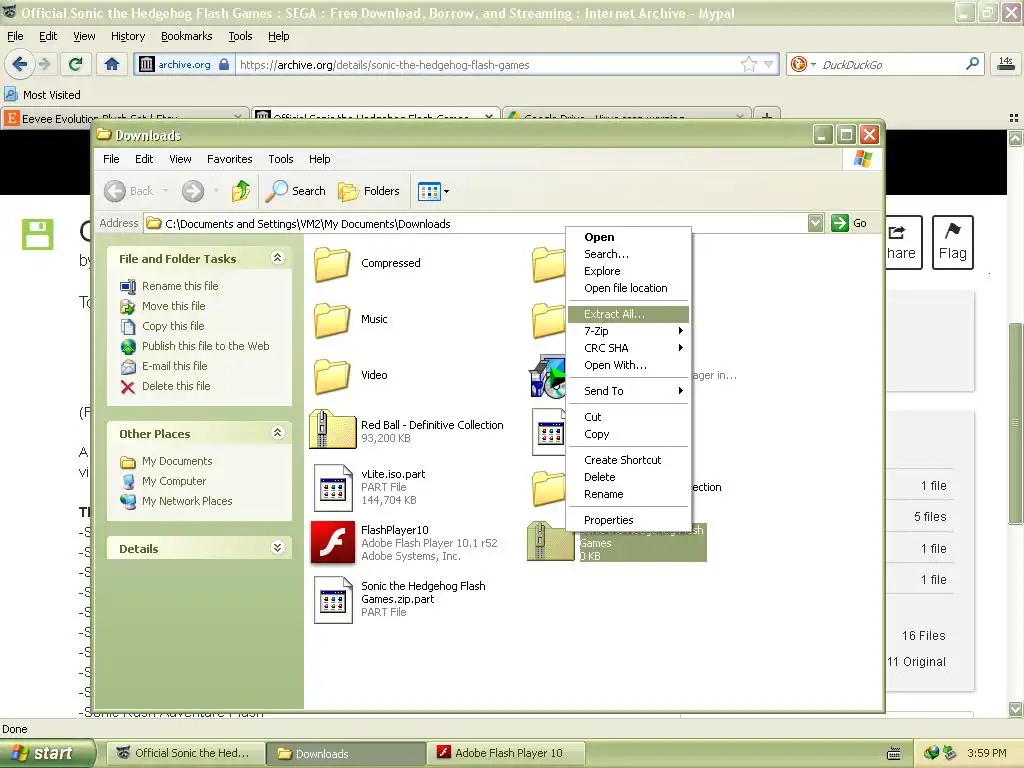Click the Go button next to address bar
Viewport: 1024px width, 768px height.
click(x=850, y=223)
